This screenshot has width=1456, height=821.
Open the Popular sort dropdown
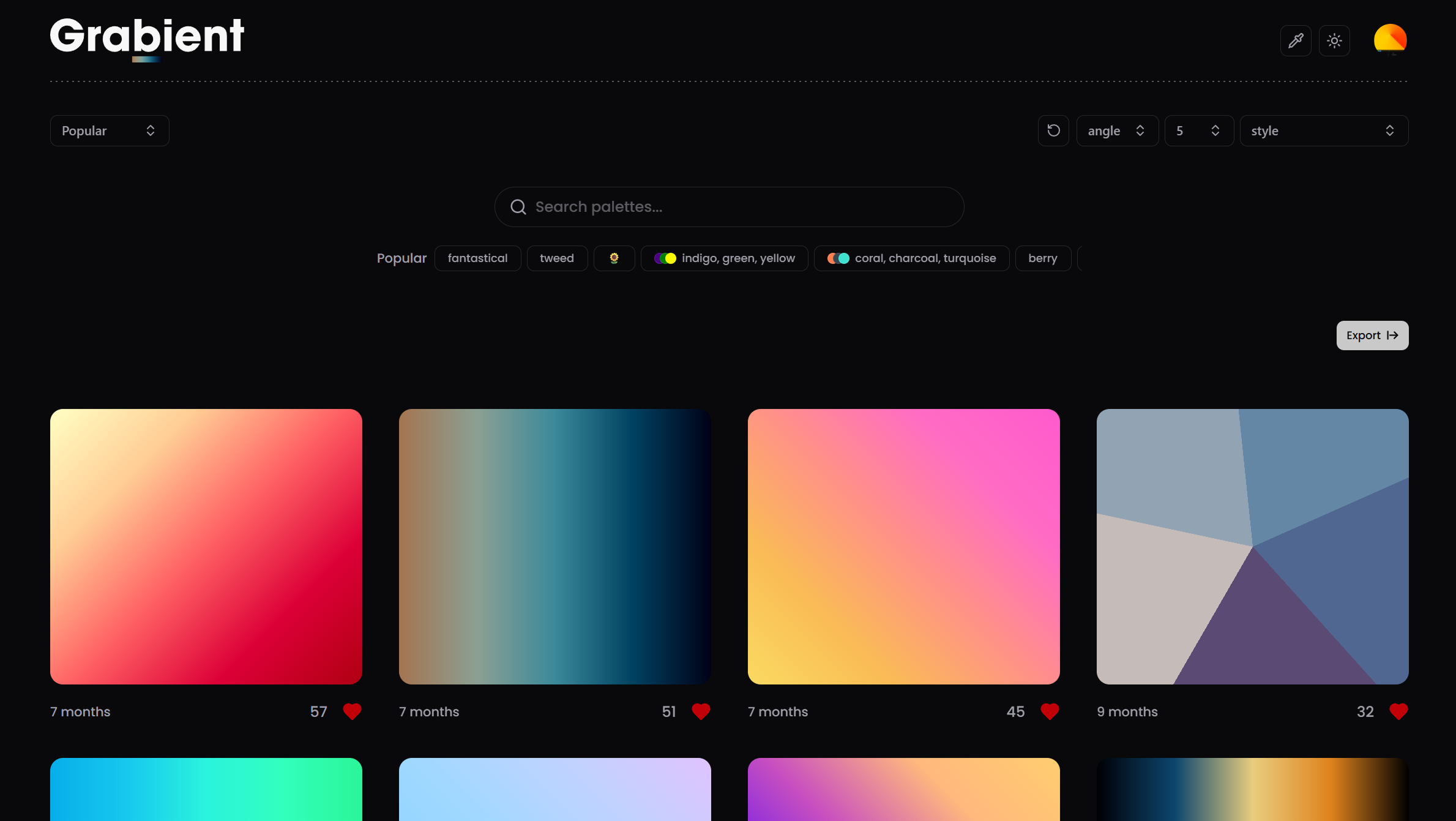109,130
